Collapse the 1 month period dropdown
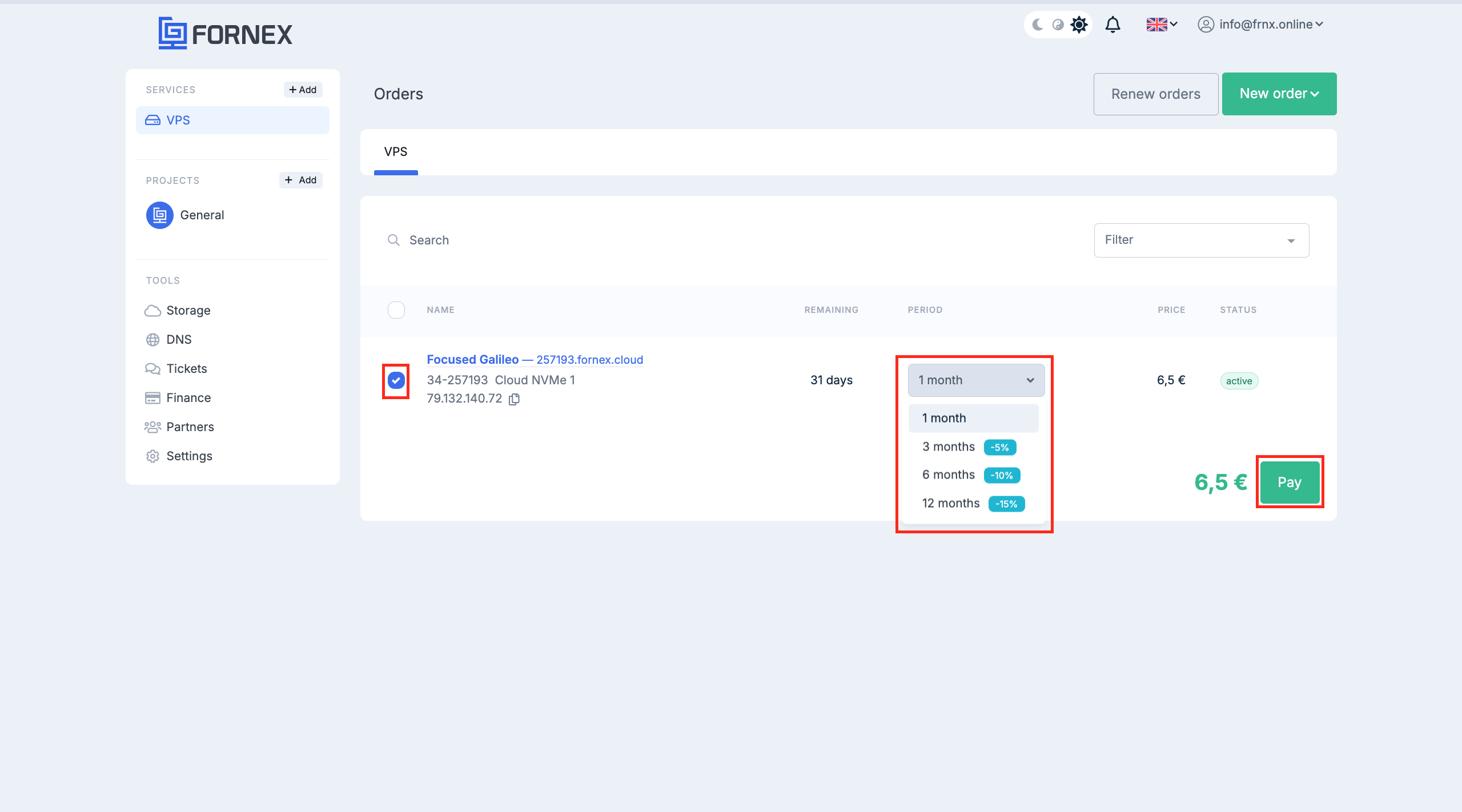 coord(976,380)
